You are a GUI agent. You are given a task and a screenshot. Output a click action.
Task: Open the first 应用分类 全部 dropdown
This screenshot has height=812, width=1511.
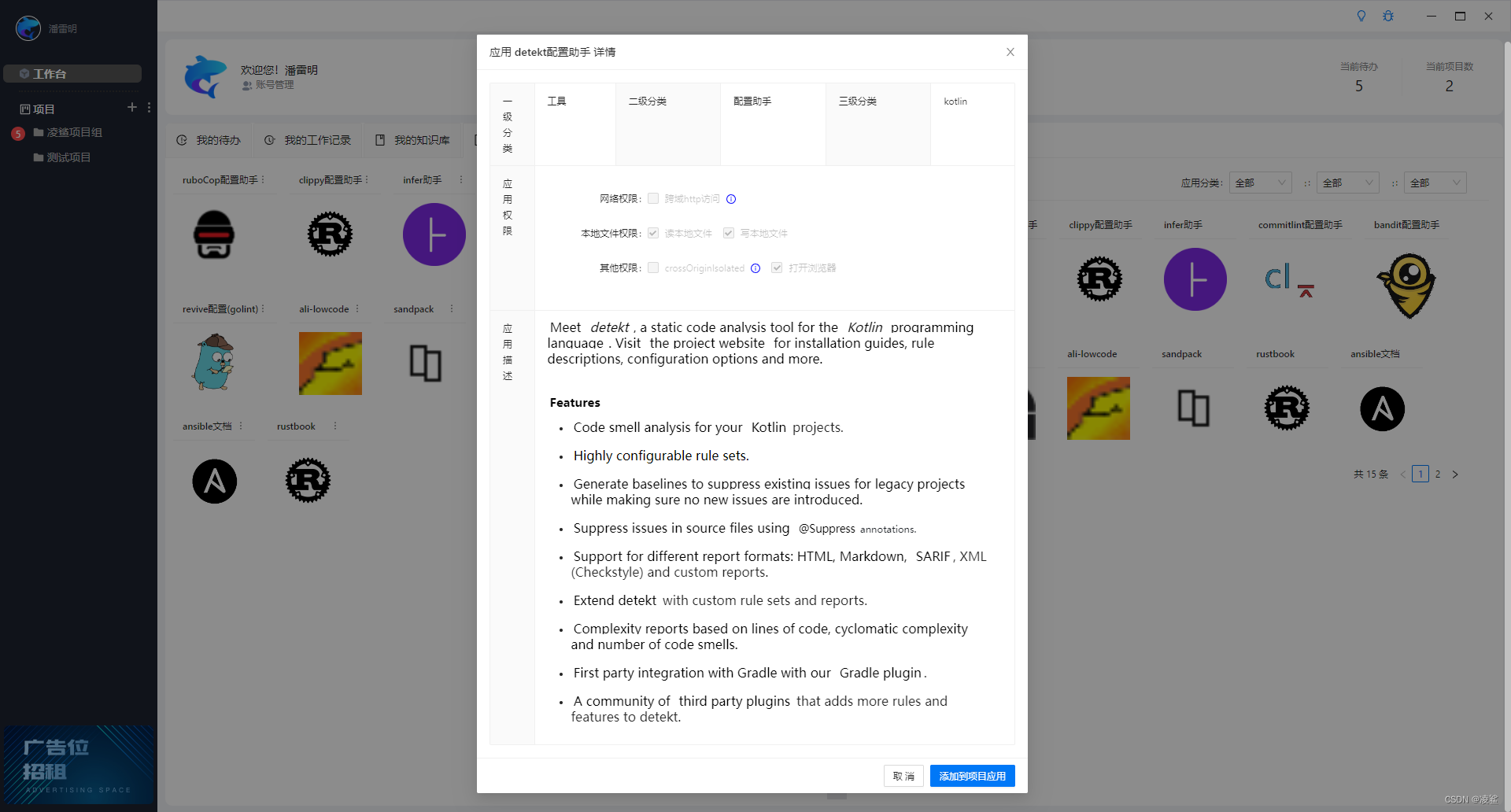[1260, 183]
